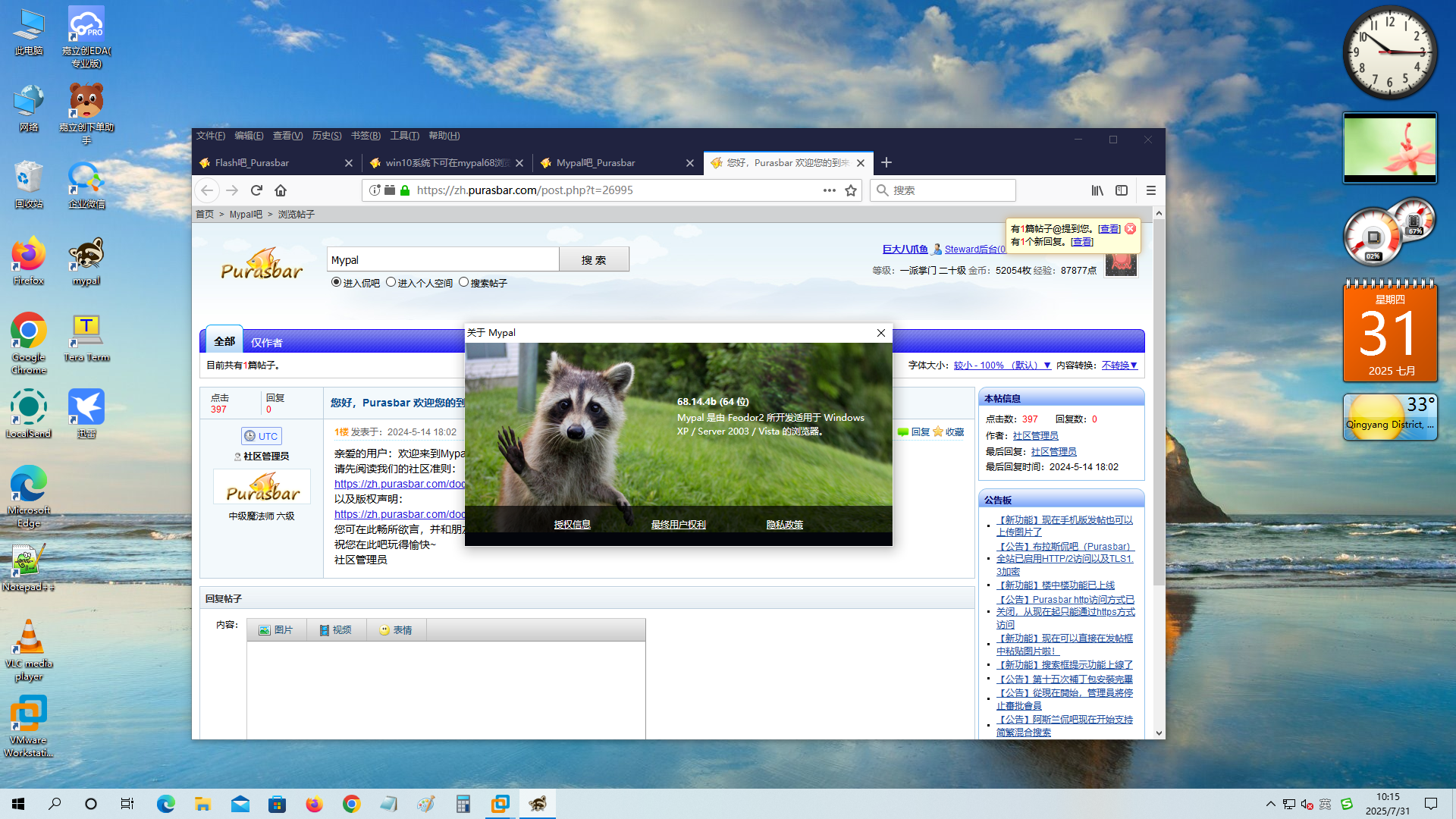Screen dimensions: 1456x819
Task: Open the Recycle Bin (回收站) icon
Action: click(x=29, y=184)
